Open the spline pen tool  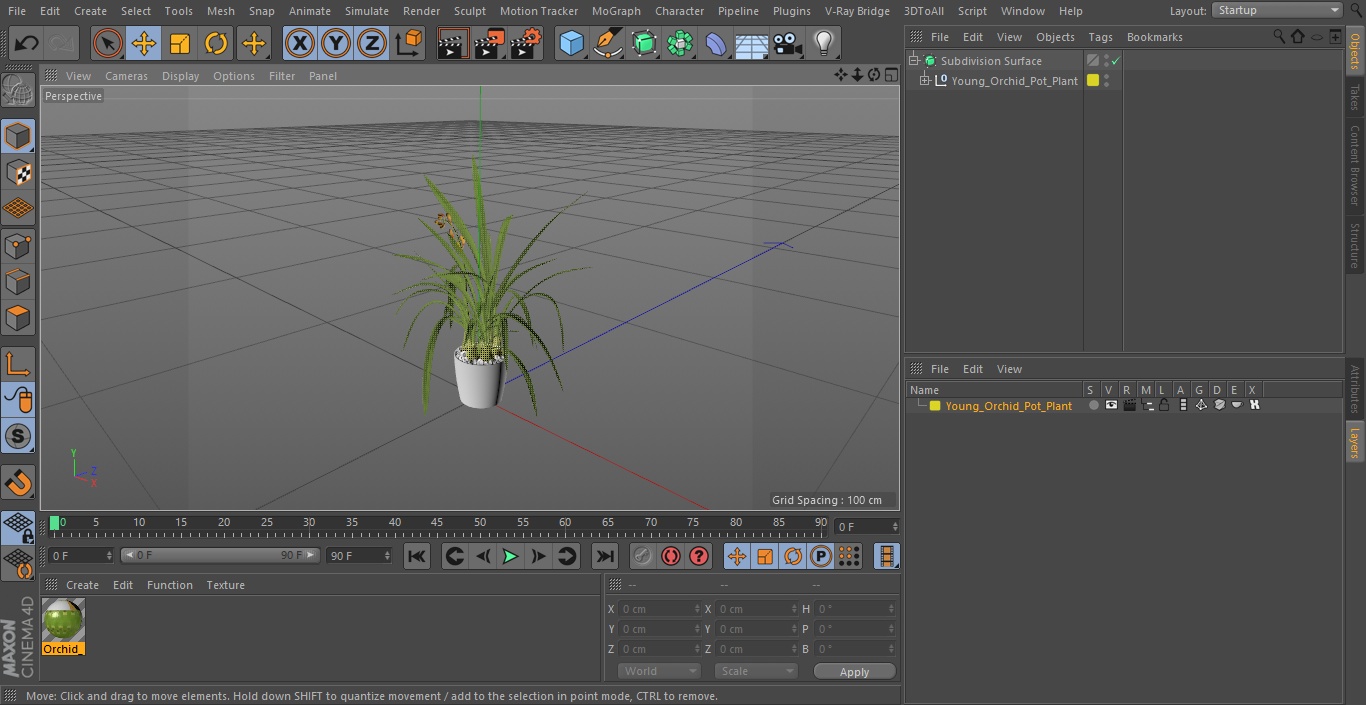(x=607, y=43)
